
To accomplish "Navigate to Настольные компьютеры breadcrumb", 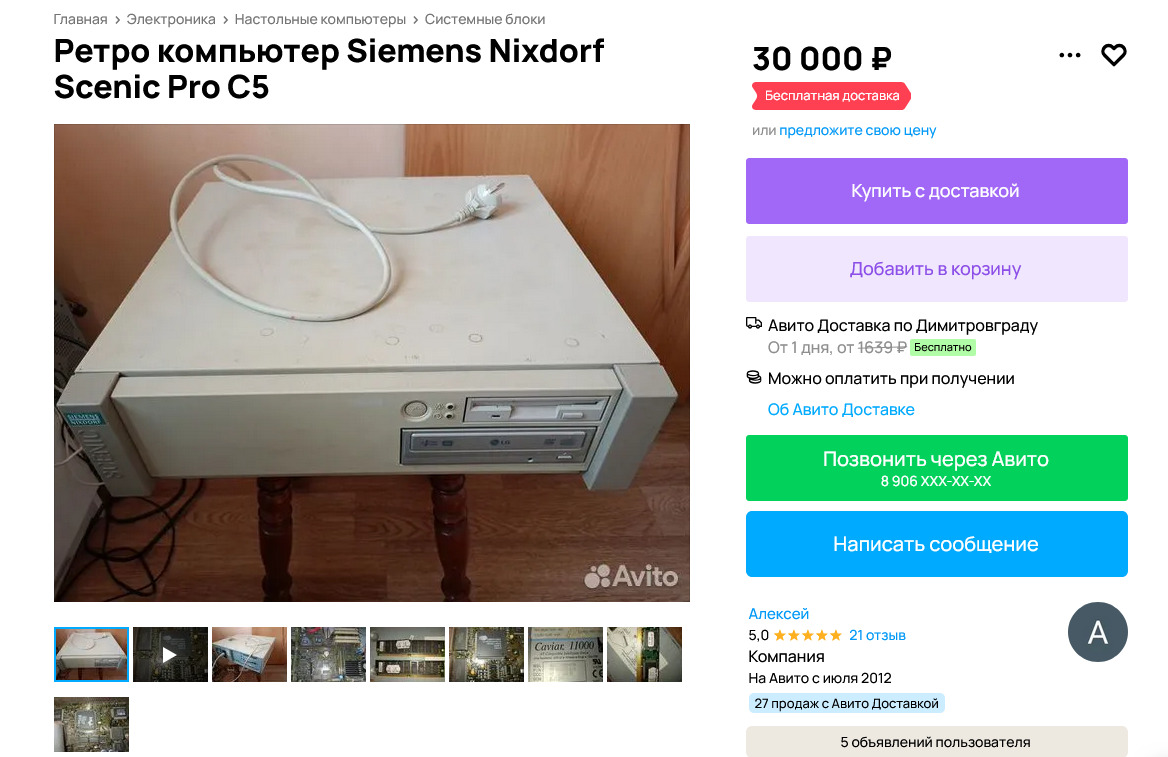I will [320, 19].
